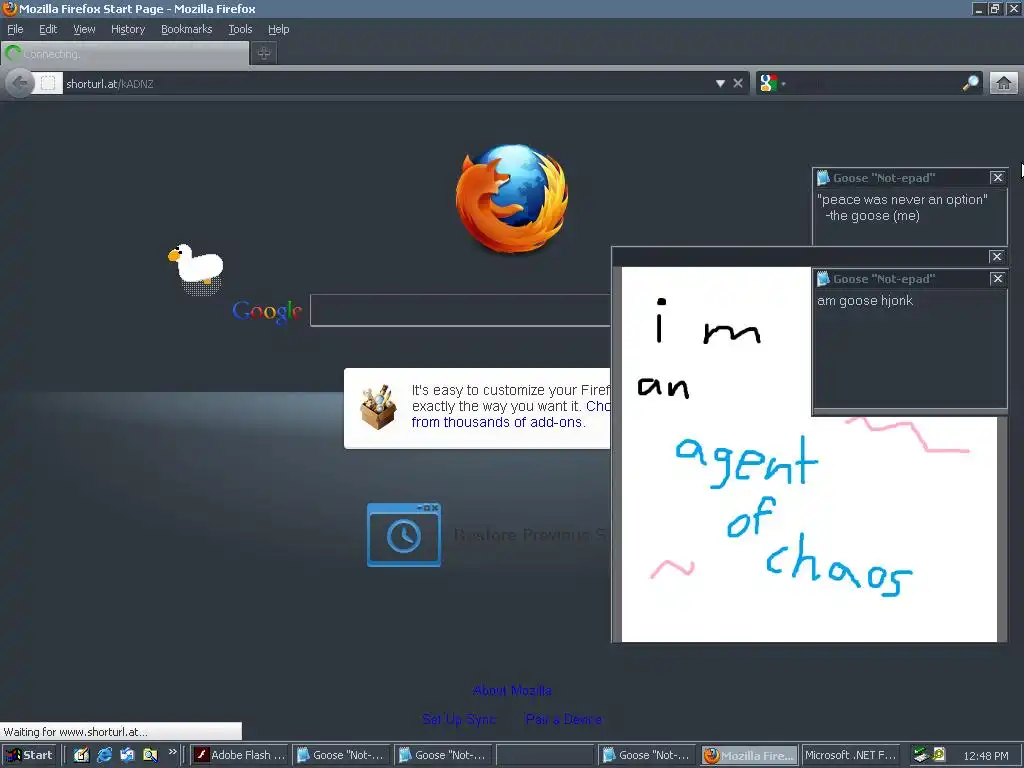Open the Home page button

[x=1004, y=83]
